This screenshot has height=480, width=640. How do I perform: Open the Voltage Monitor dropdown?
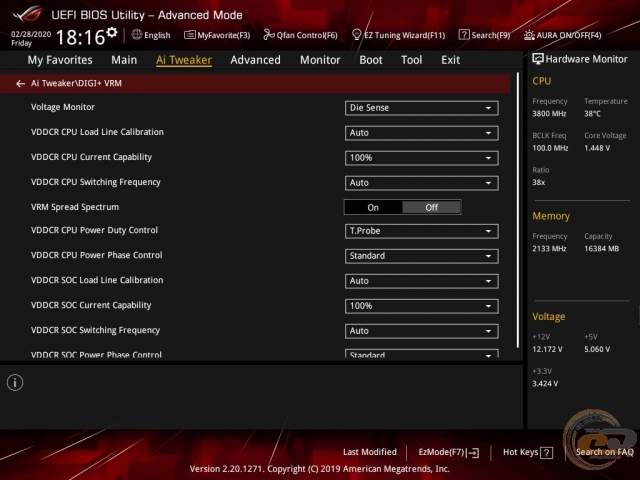(422, 108)
